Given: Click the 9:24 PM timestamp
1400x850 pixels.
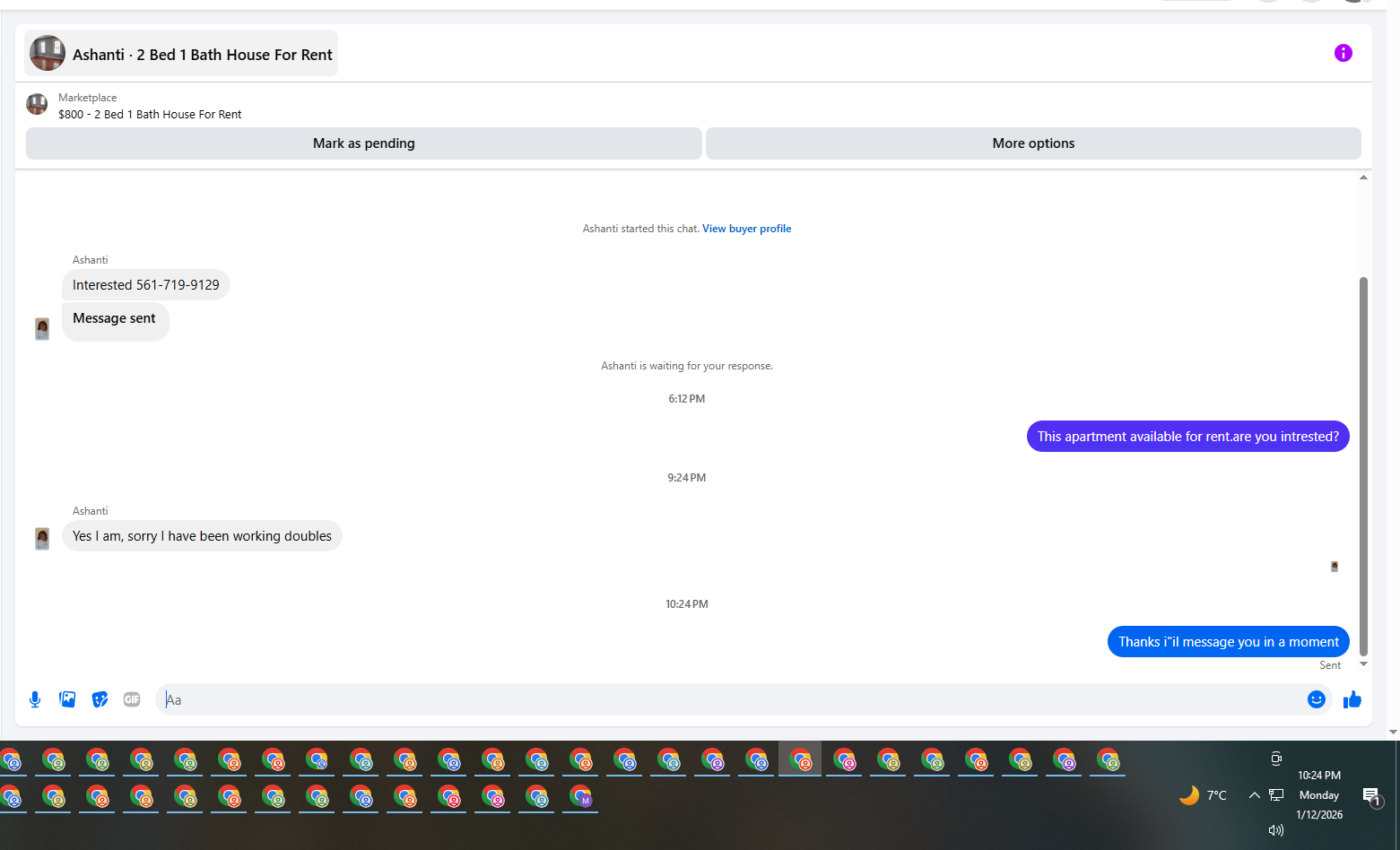Looking at the screenshot, I should tap(687, 478).
